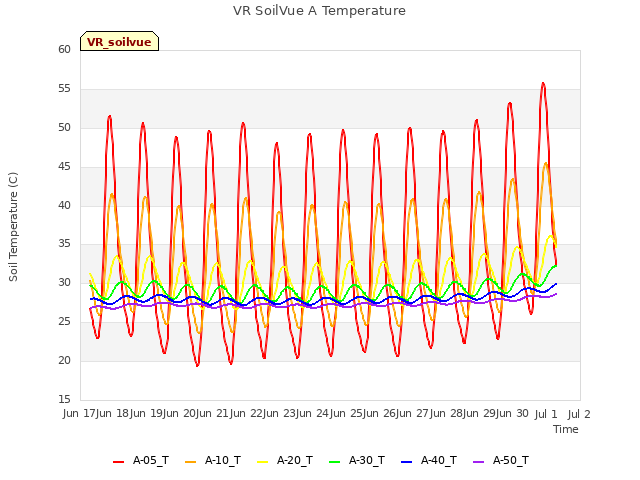Toggle the A-05_T legend entry

click(141, 460)
